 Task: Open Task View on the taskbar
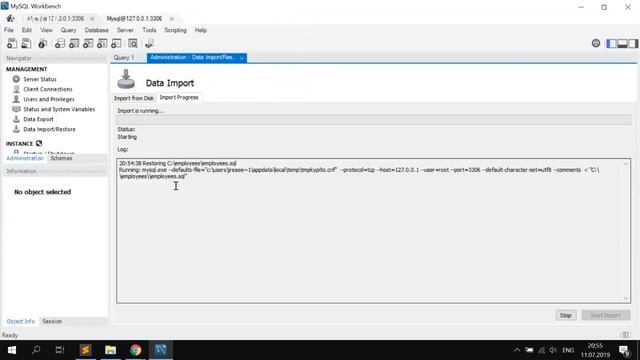point(60,350)
